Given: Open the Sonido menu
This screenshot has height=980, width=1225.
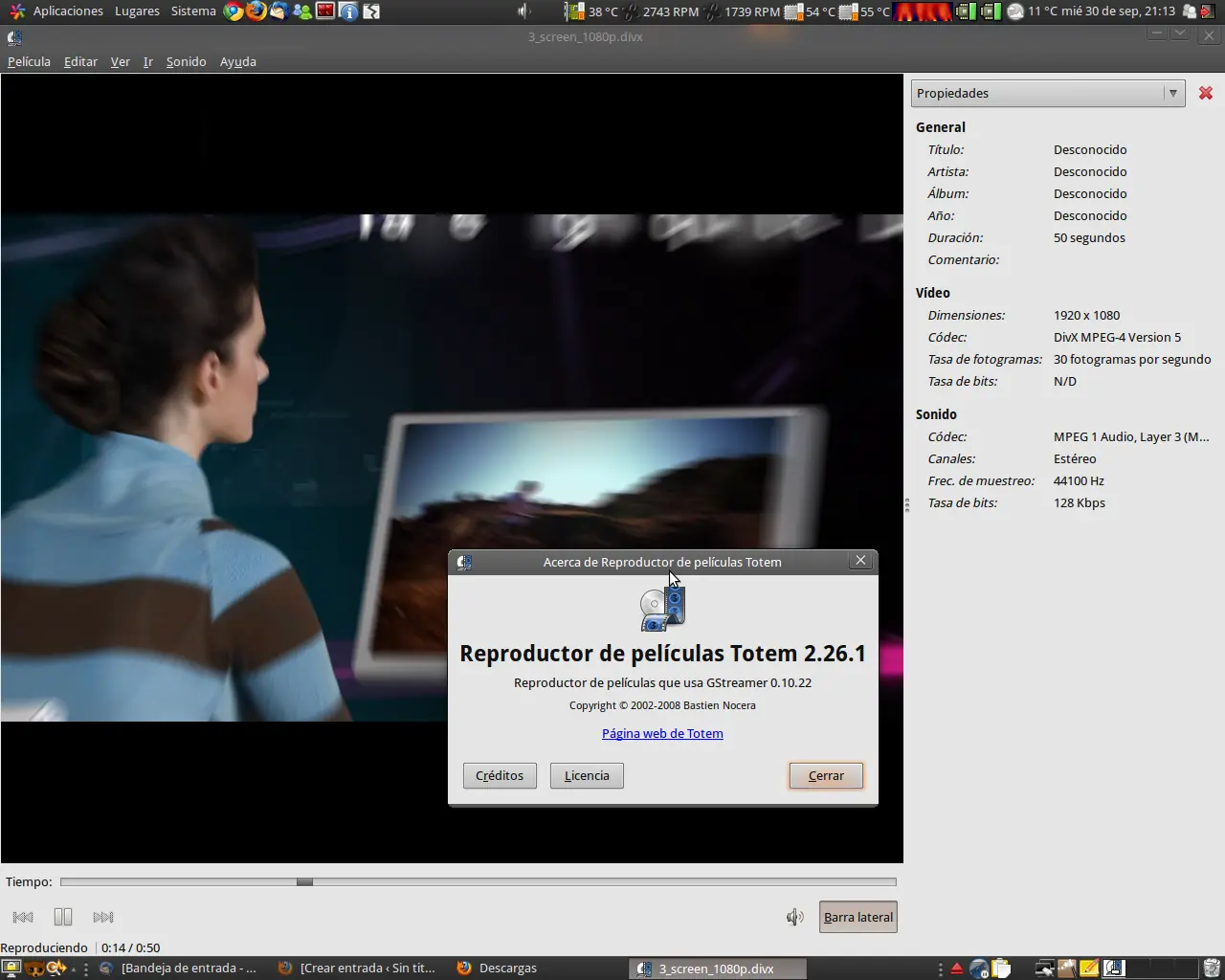Looking at the screenshot, I should pos(186,61).
